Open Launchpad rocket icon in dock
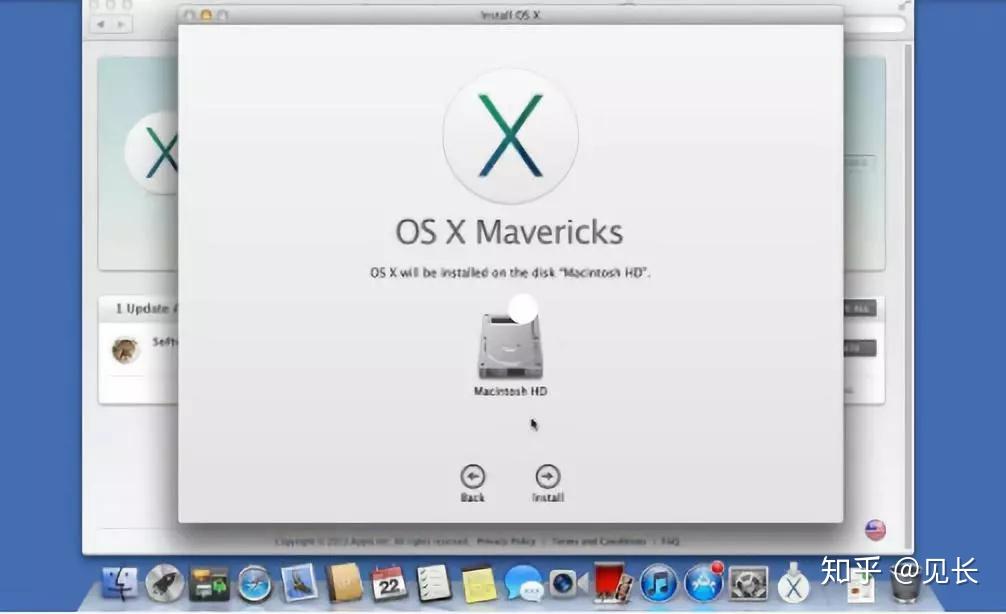 point(164,583)
